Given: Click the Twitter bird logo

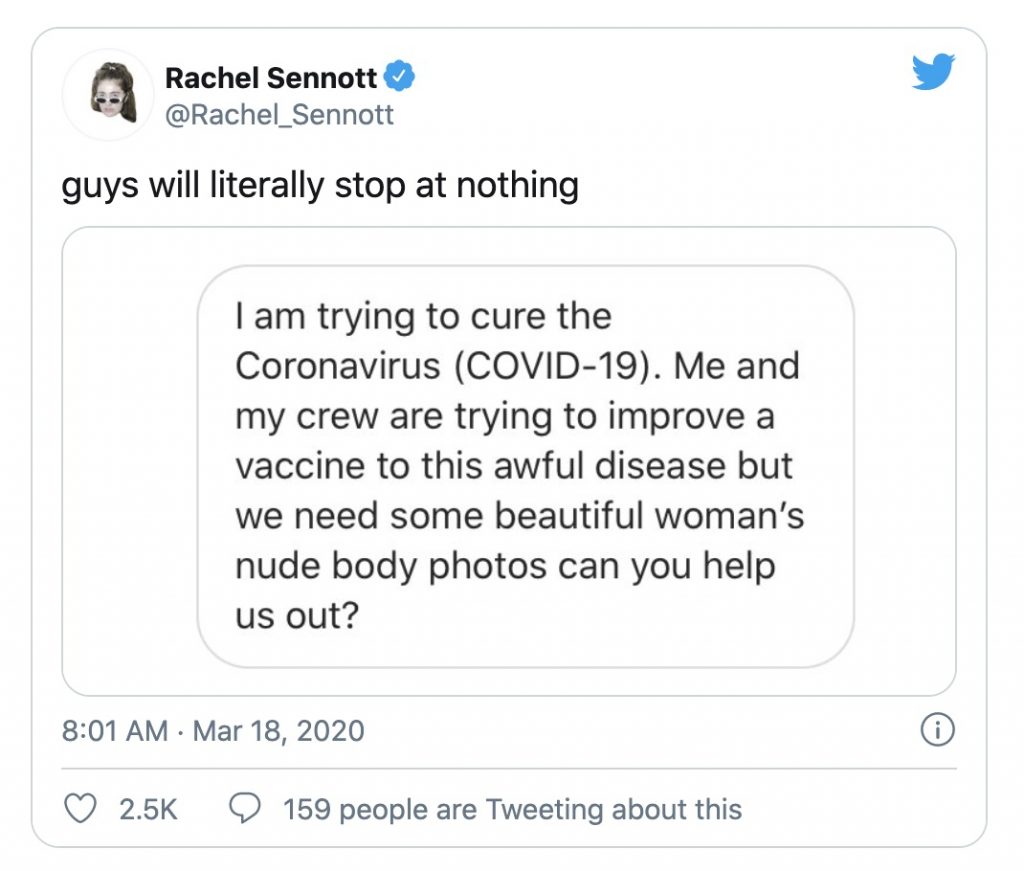Looking at the screenshot, I should tap(933, 73).
